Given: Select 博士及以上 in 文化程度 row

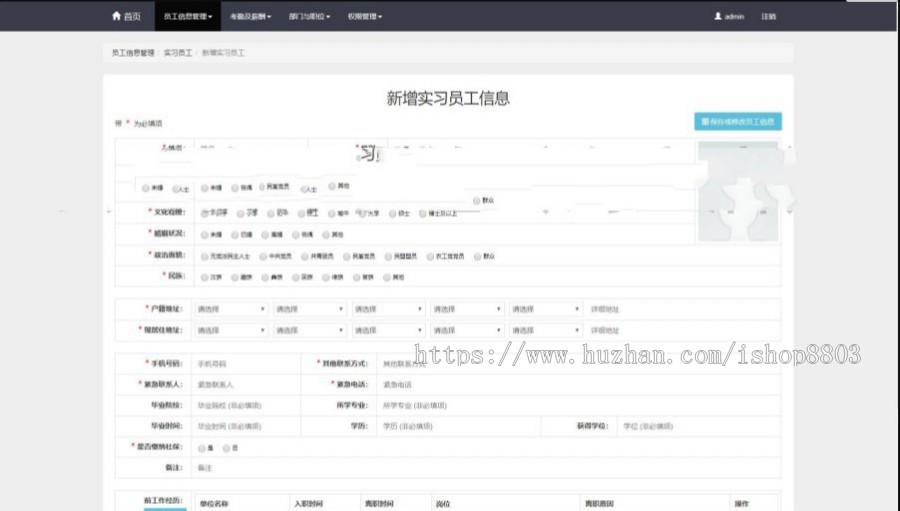Looking at the screenshot, I should coord(423,214).
